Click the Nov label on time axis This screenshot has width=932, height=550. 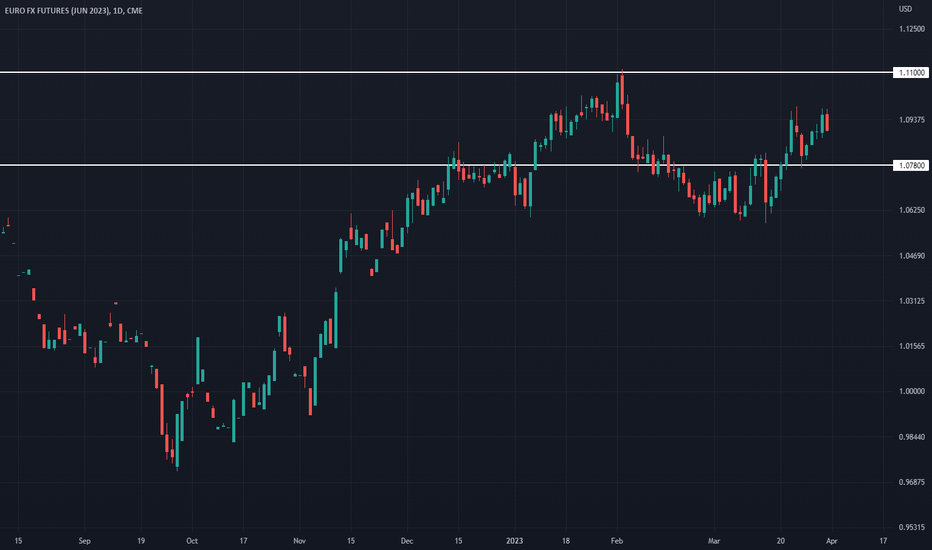300,541
